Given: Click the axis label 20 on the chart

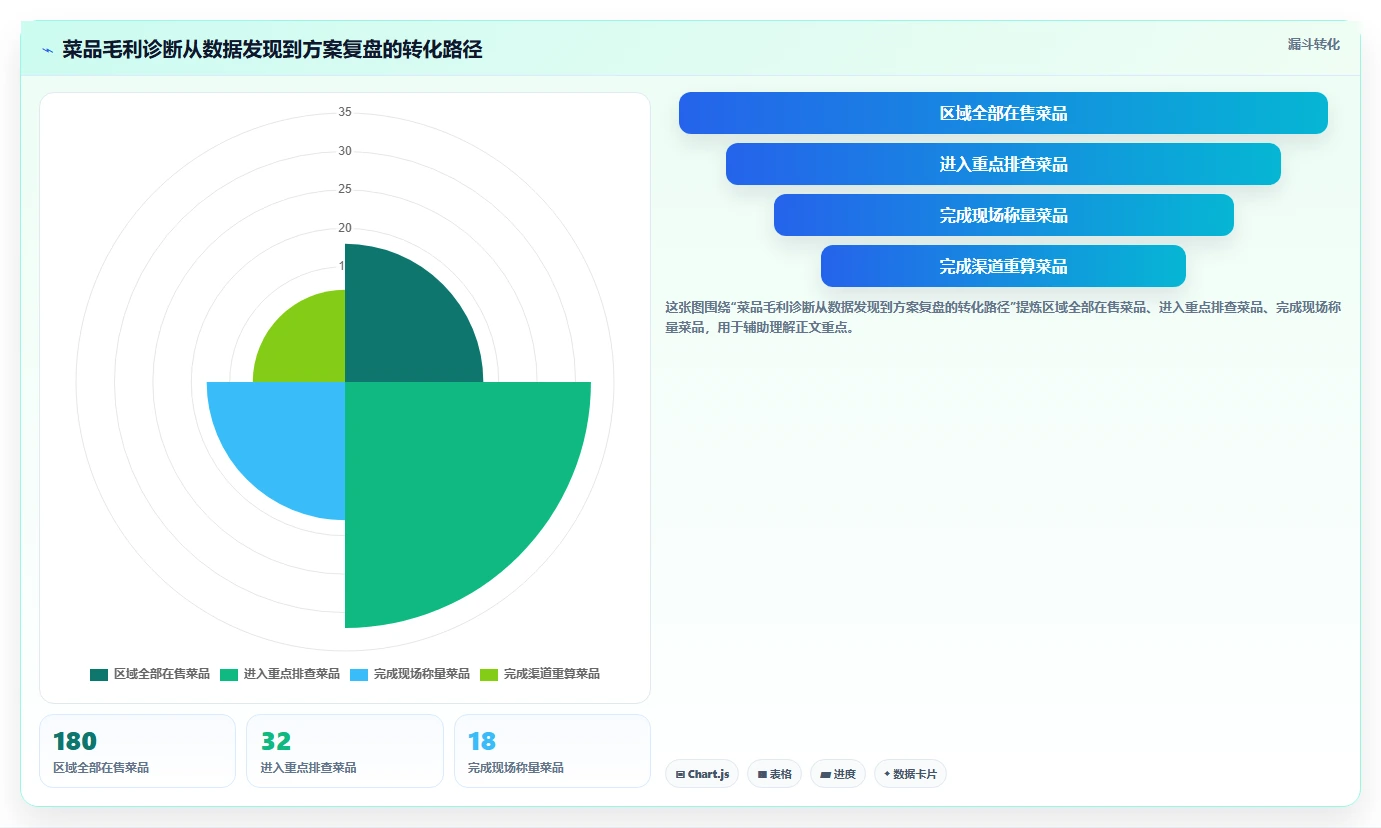Looking at the screenshot, I should (345, 227).
